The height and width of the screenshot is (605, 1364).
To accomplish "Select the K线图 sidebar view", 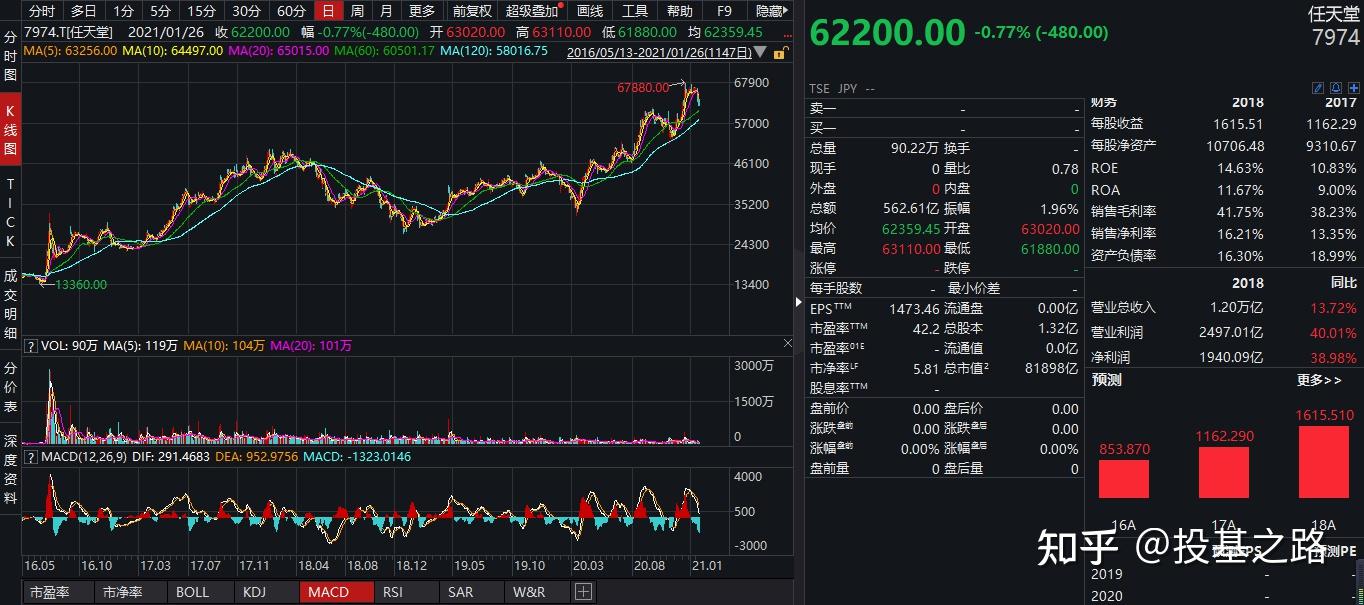I will pyautogui.click(x=10, y=131).
